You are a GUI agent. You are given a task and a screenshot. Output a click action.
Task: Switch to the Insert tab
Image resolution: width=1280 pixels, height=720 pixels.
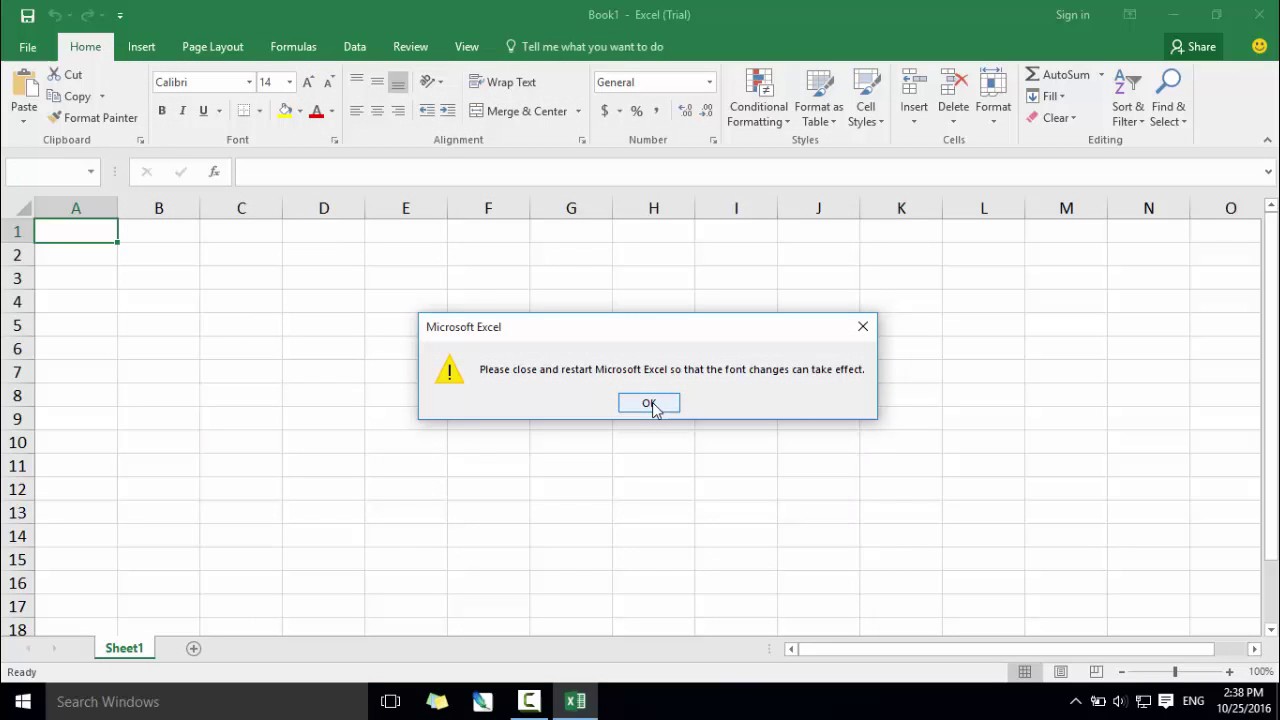coord(141,47)
